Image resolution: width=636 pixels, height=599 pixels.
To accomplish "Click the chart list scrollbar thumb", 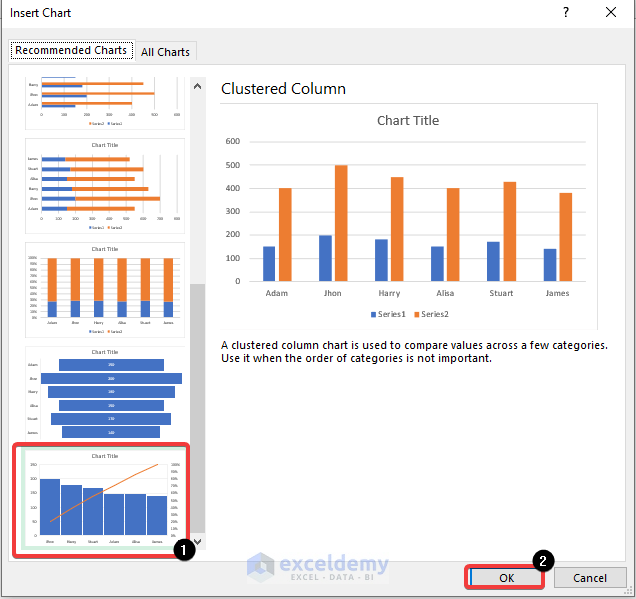I will [x=198, y=408].
